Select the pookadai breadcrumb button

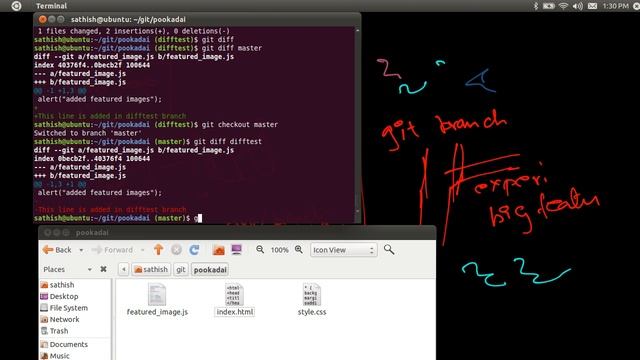pyautogui.click(x=210, y=269)
